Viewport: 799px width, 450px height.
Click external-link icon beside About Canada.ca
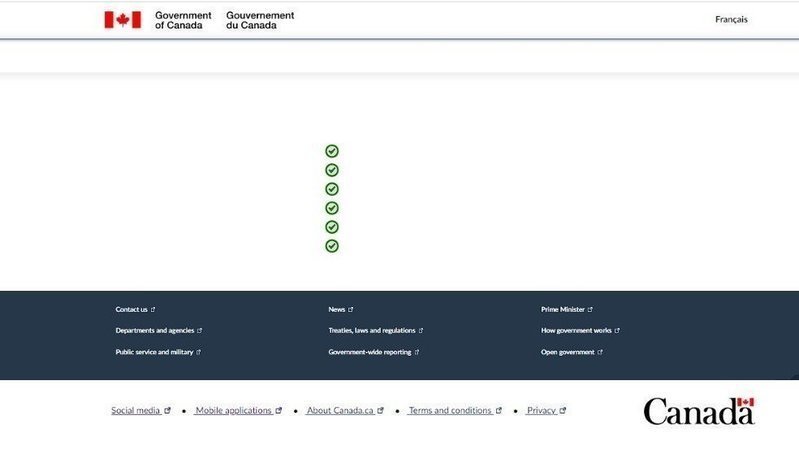[x=380, y=410]
